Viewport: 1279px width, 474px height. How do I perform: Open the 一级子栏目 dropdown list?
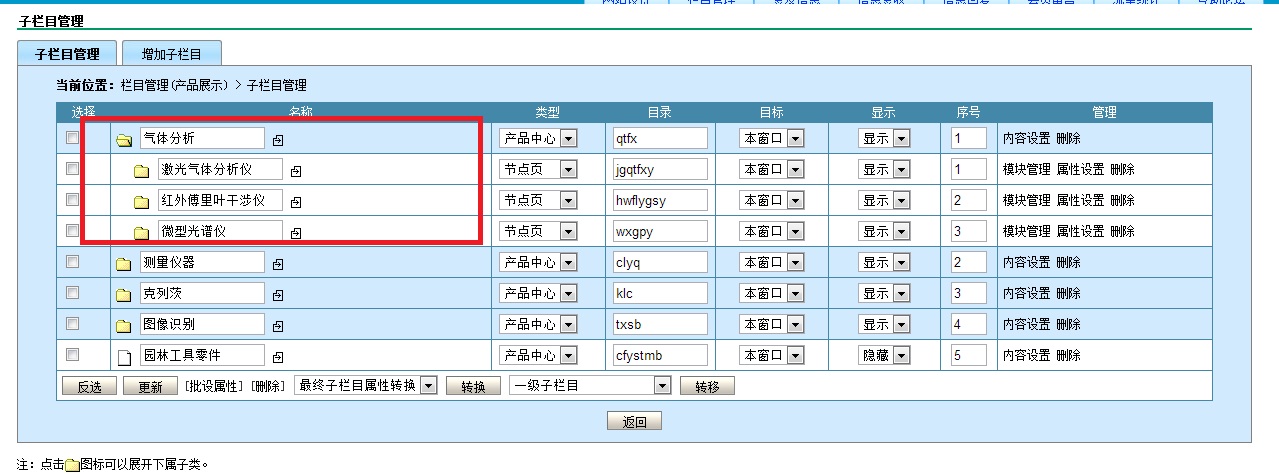click(x=661, y=386)
